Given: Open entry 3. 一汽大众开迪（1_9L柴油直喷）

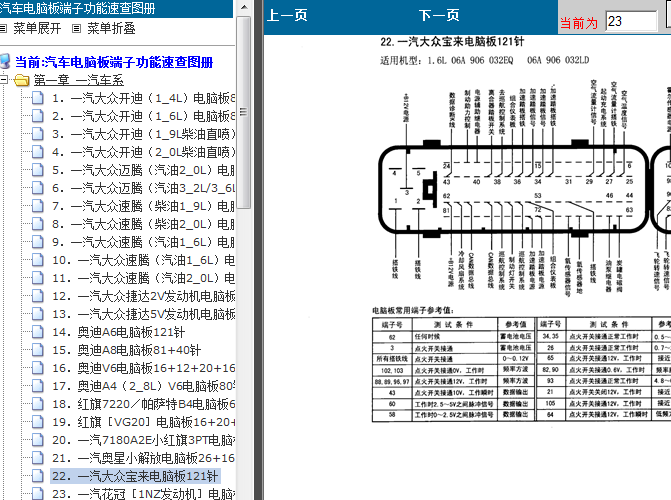Looking at the screenshot, I should point(143,134).
